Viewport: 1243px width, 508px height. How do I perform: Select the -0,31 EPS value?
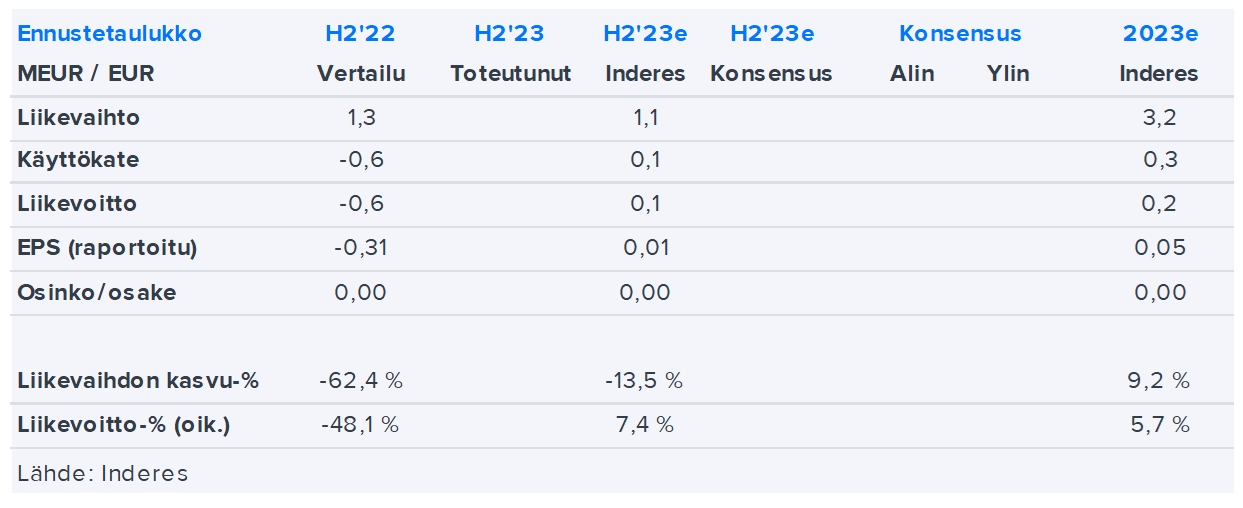[360, 248]
